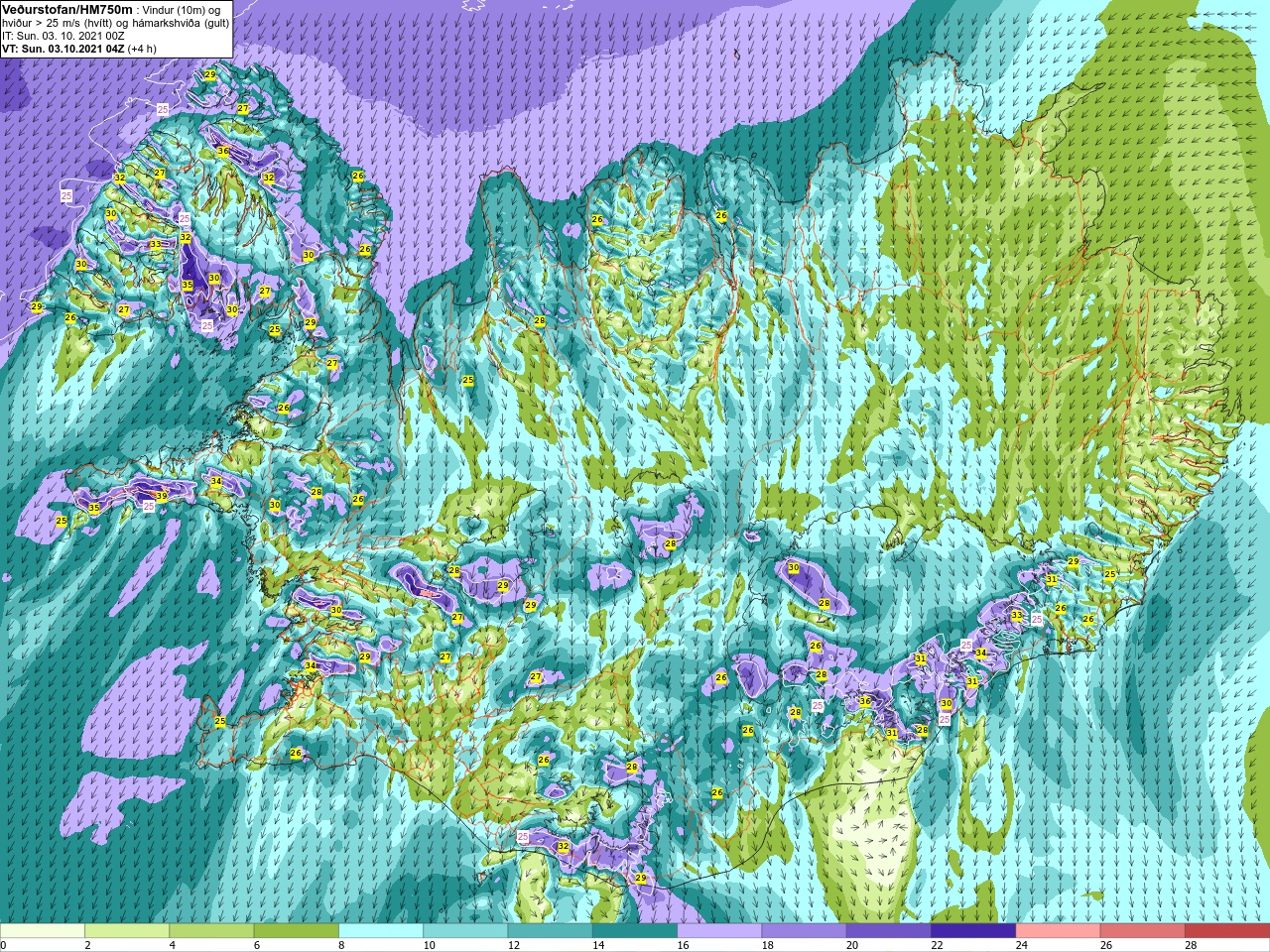Viewport: 1270px width, 952px height.
Task: Click the scale label "22"
Action: pos(937,946)
